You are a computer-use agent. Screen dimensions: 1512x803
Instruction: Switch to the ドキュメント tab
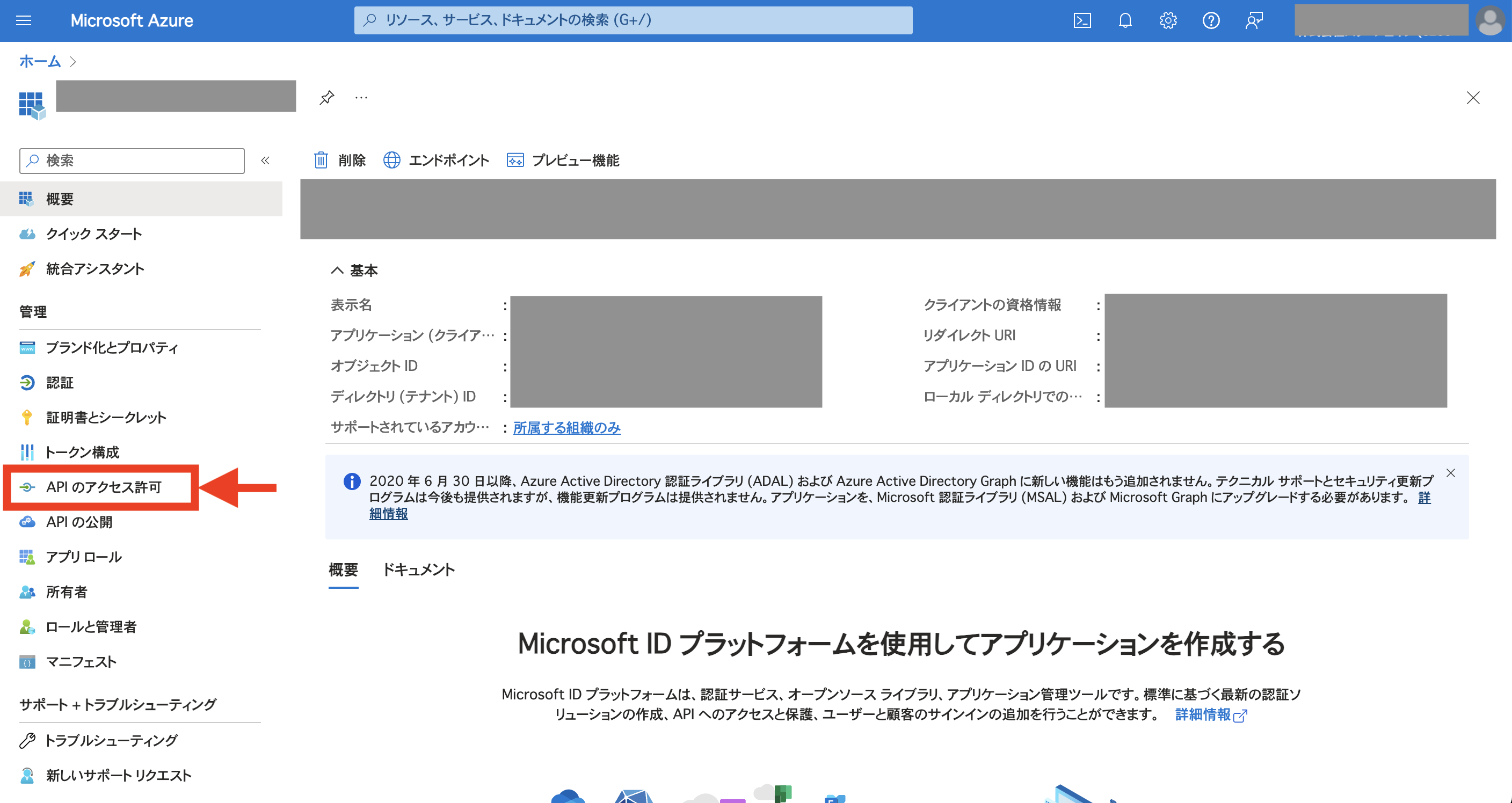coord(418,570)
